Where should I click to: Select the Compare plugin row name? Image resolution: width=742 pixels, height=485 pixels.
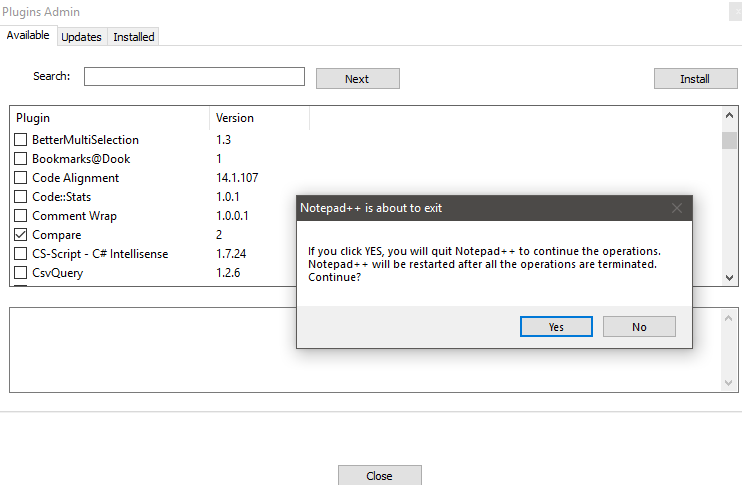click(57, 235)
